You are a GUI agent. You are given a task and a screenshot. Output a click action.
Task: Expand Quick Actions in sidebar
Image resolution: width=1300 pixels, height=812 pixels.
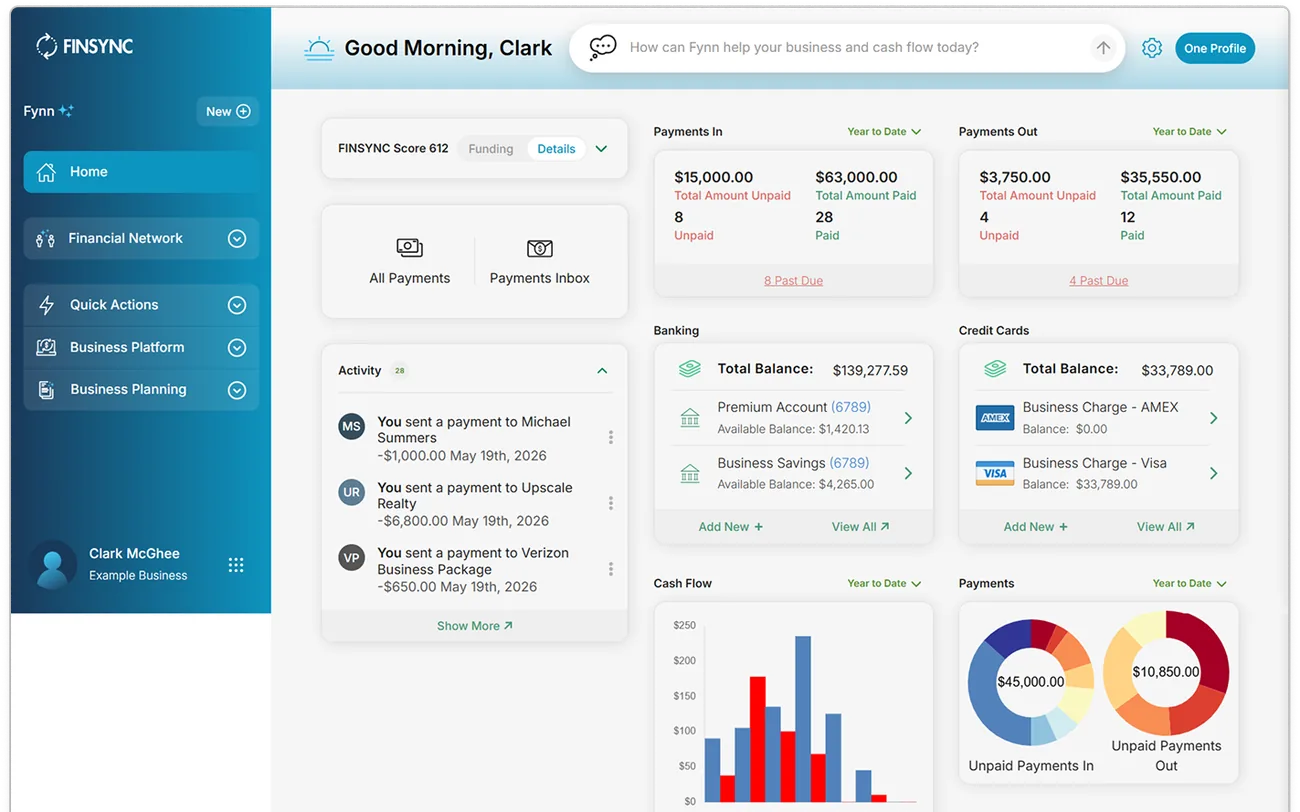pos(141,305)
